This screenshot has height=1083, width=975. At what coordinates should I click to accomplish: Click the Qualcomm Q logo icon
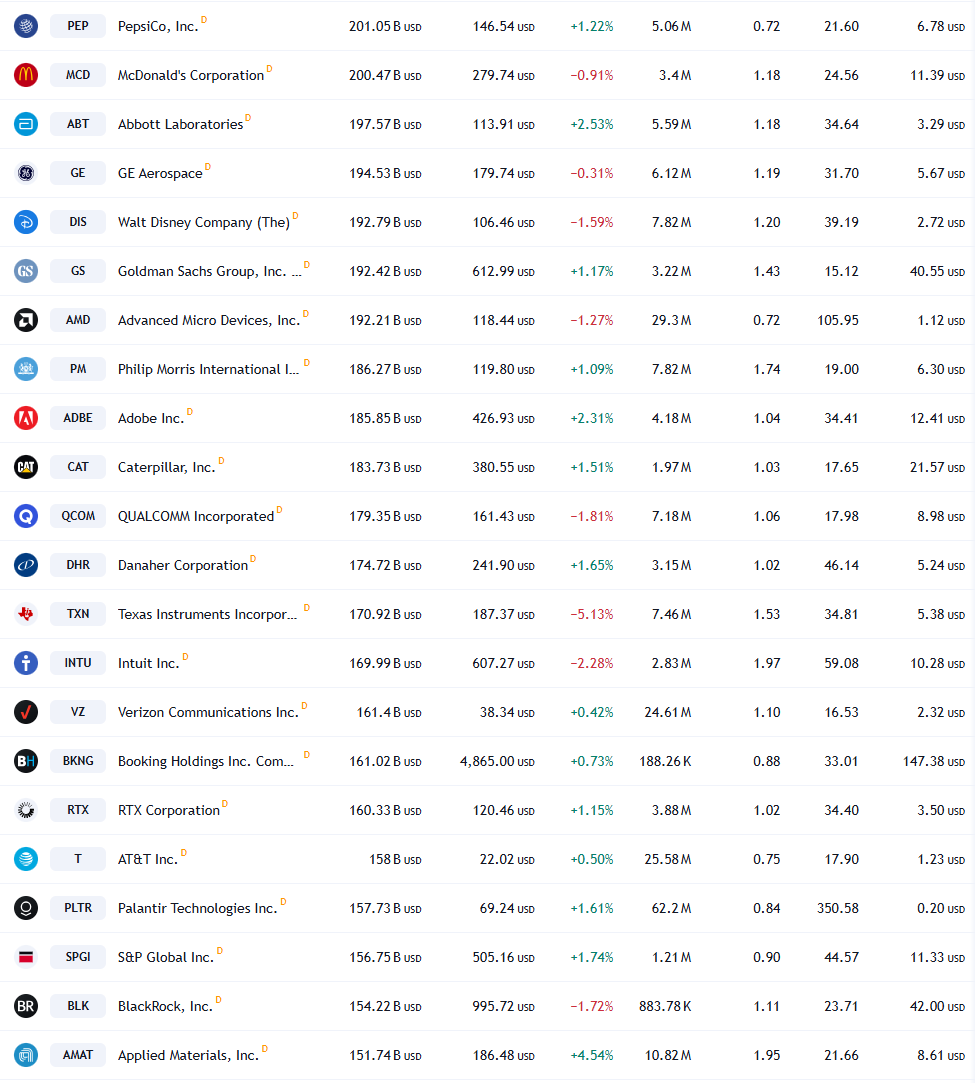[26, 517]
